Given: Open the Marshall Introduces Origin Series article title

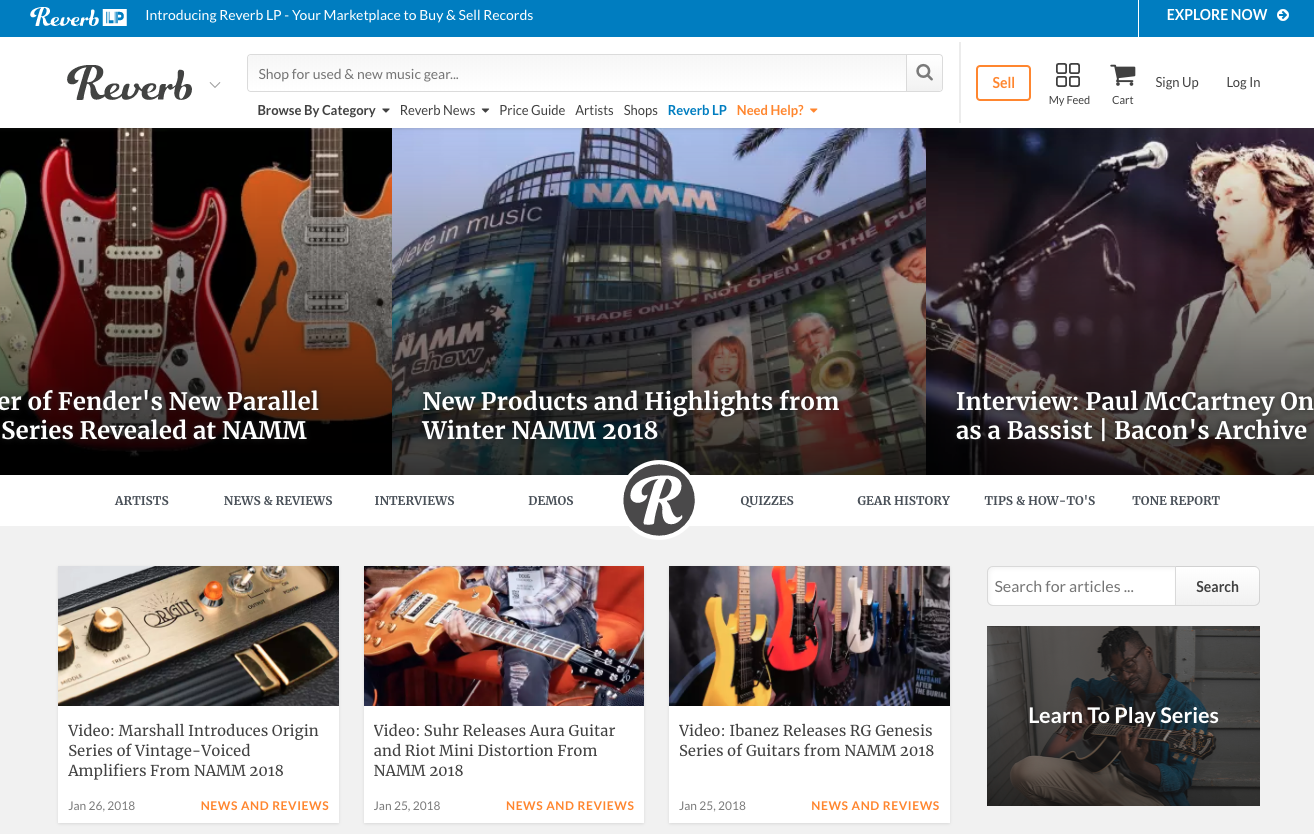Looking at the screenshot, I should tap(193, 750).
